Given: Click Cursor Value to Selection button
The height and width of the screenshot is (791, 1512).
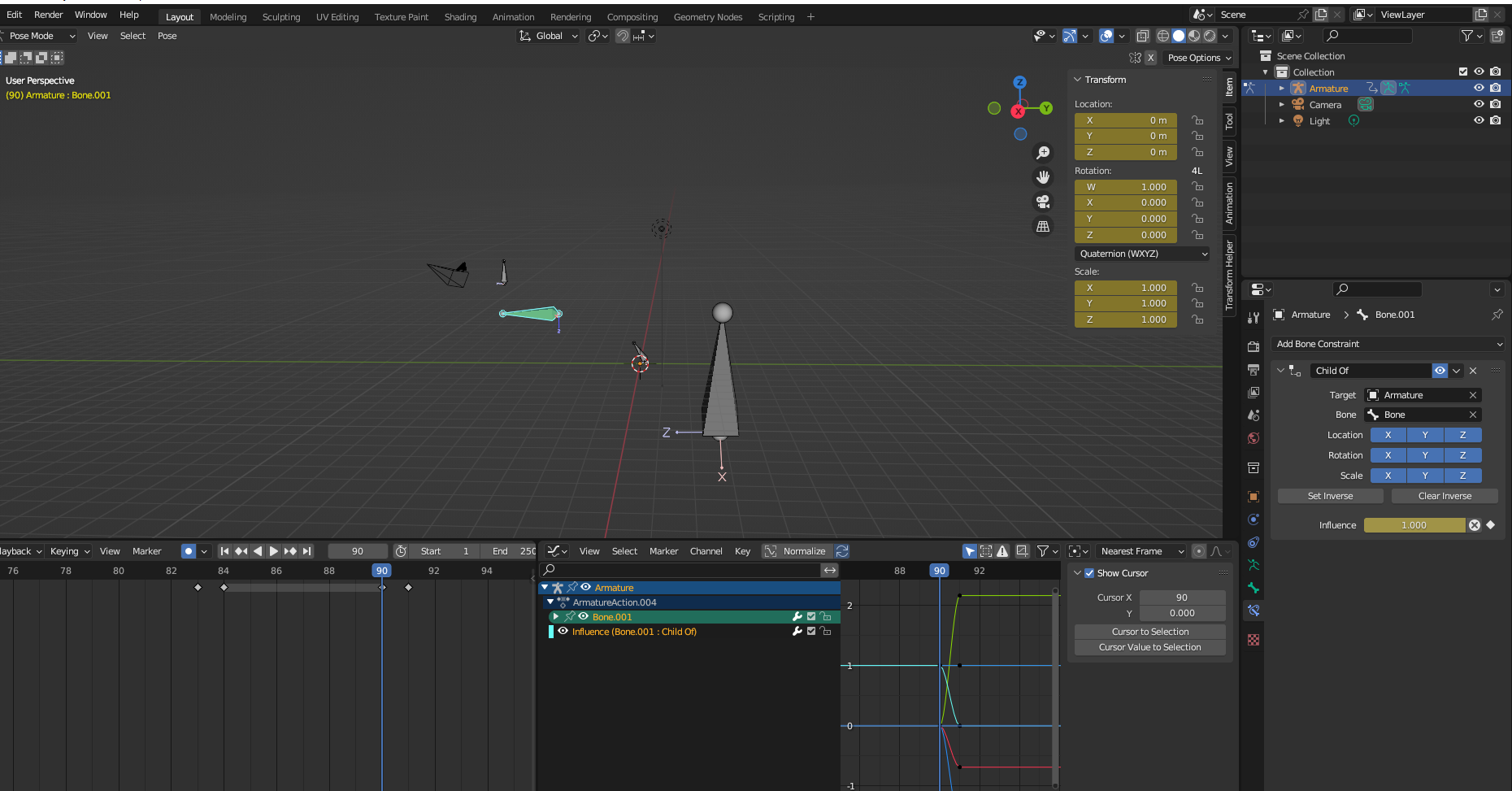Looking at the screenshot, I should (1149, 647).
